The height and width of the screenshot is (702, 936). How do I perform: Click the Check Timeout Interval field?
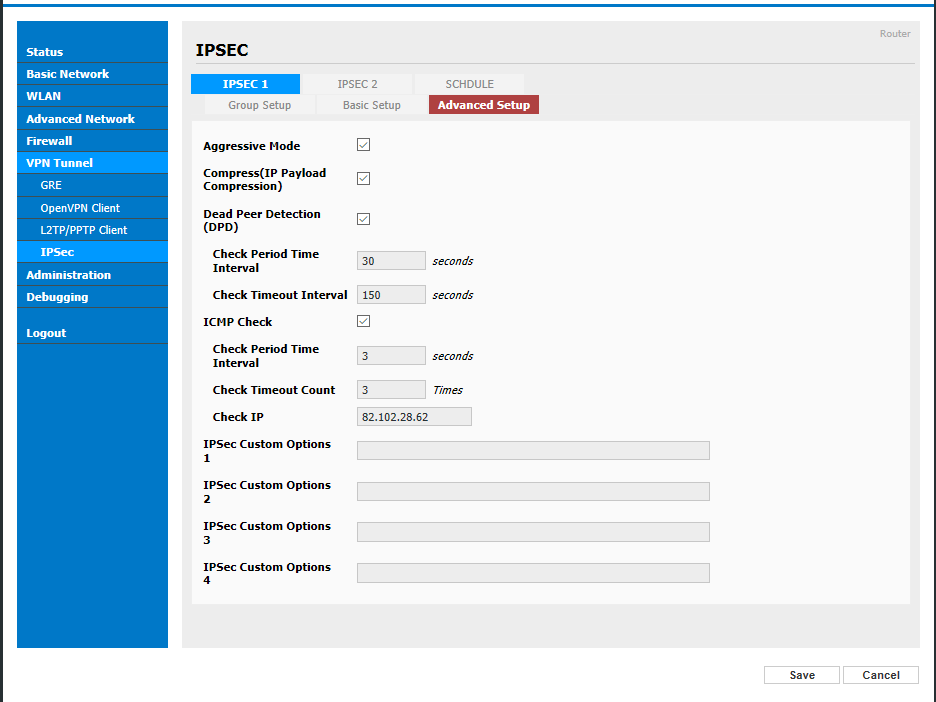tap(391, 295)
